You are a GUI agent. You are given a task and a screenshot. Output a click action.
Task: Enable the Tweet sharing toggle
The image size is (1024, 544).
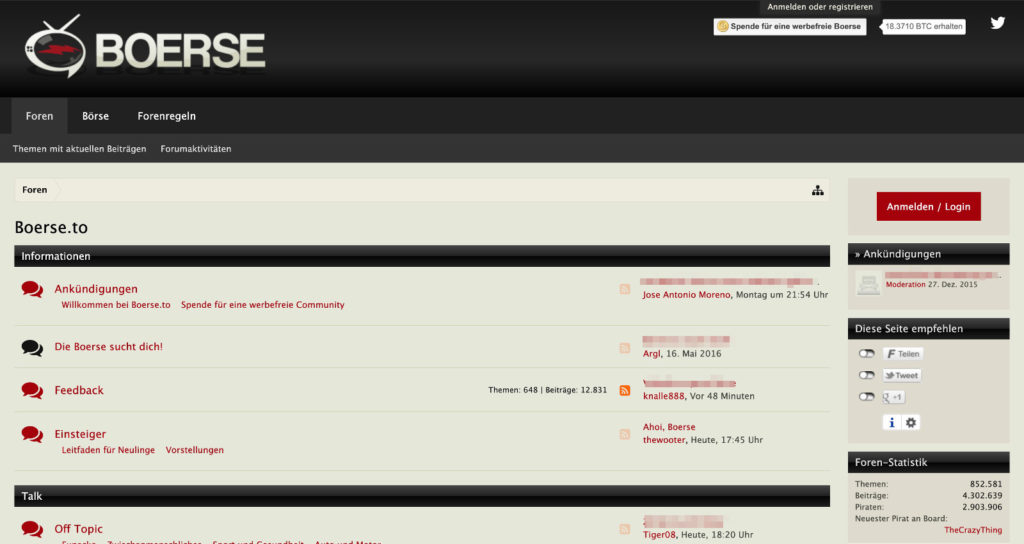click(x=867, y=376)
